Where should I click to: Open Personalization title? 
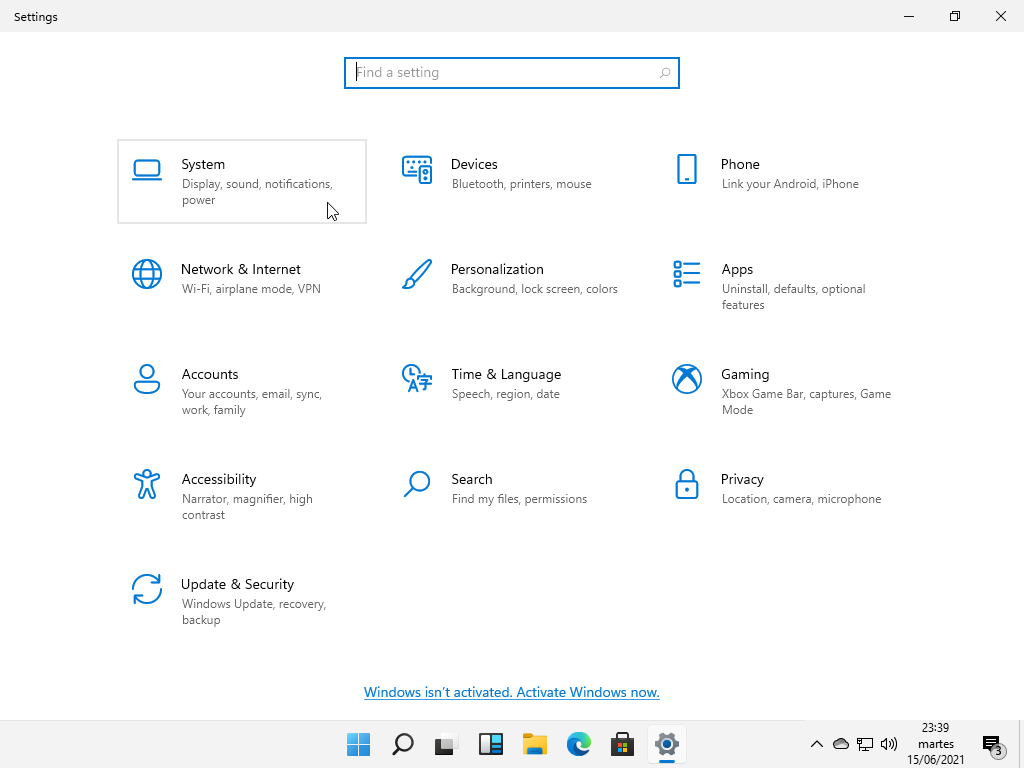pyautogui.click(x=497, y=270)
